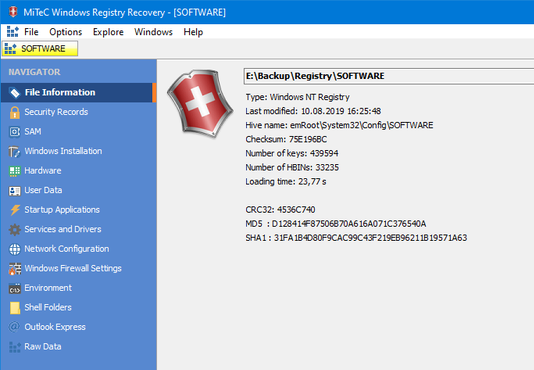Select File Information in navigator
The width and height of the screenshot is (534, 370).
point(78,93)
